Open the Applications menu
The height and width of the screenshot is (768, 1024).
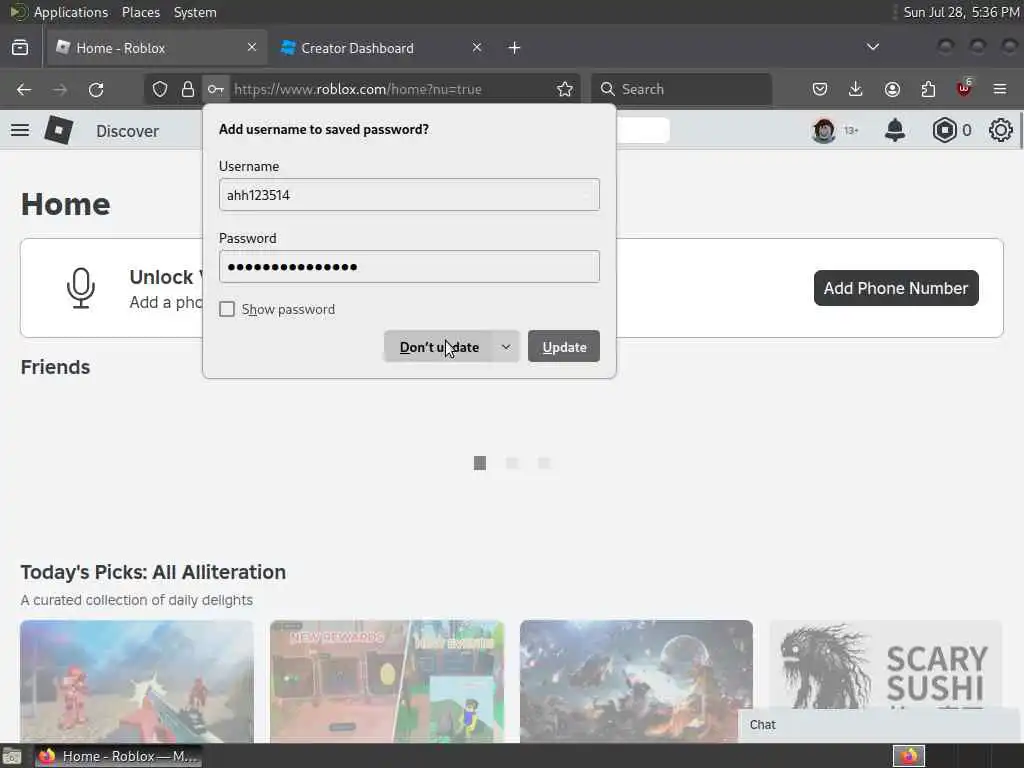[71, 12]
